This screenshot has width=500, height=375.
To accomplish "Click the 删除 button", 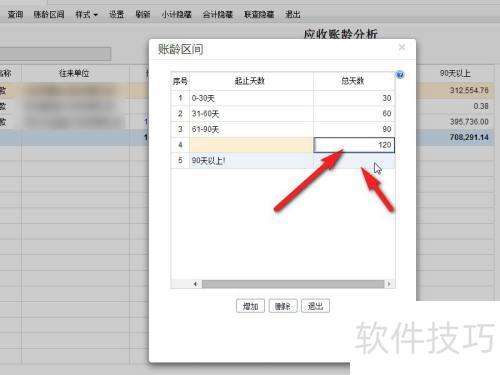I will point(283,306).
